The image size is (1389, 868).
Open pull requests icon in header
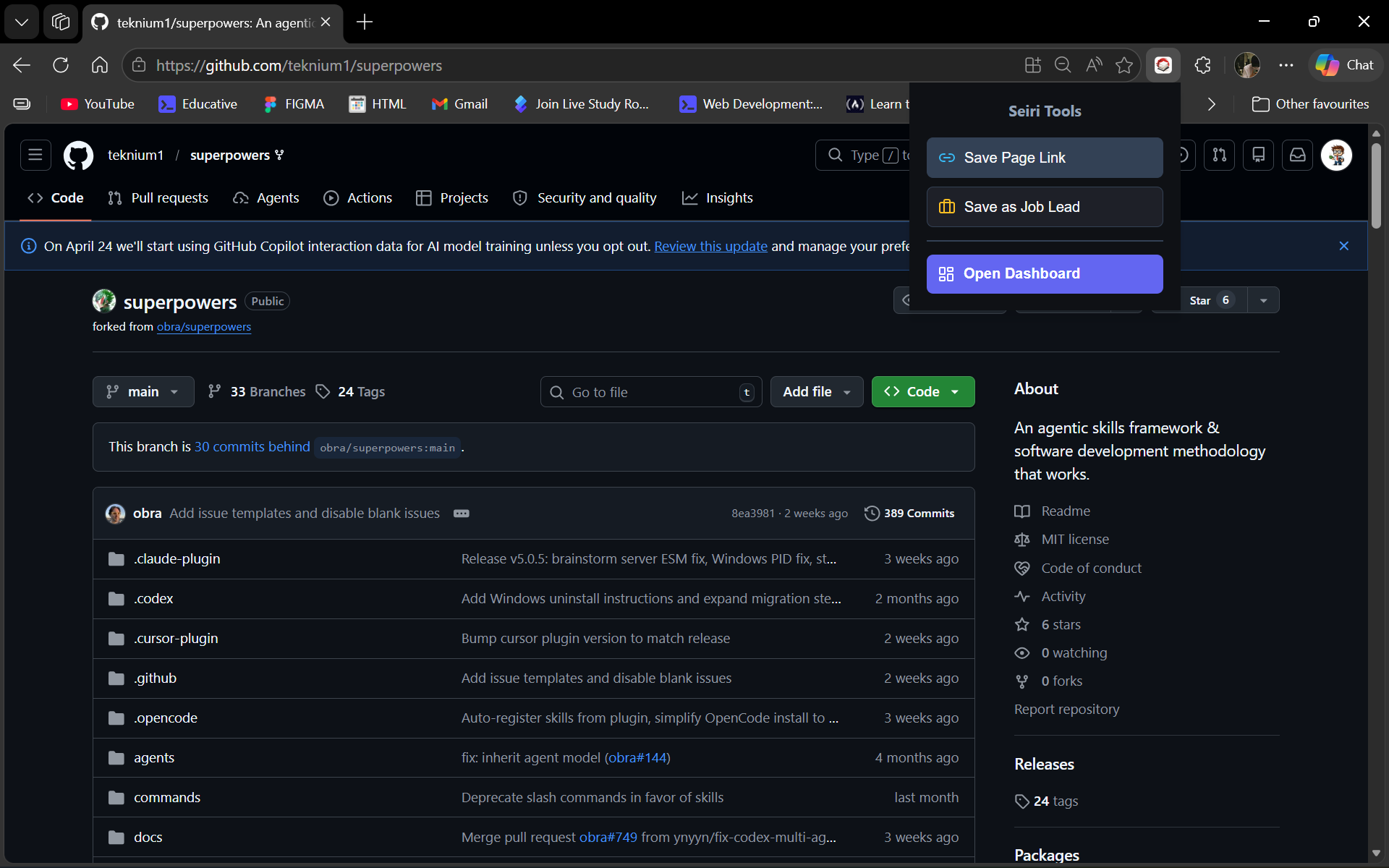pos(1219,155)
